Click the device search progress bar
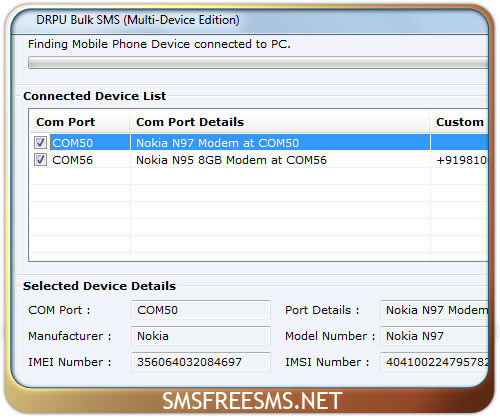The width and height of the screenshot is (500, 420). (x=258, y=63)
